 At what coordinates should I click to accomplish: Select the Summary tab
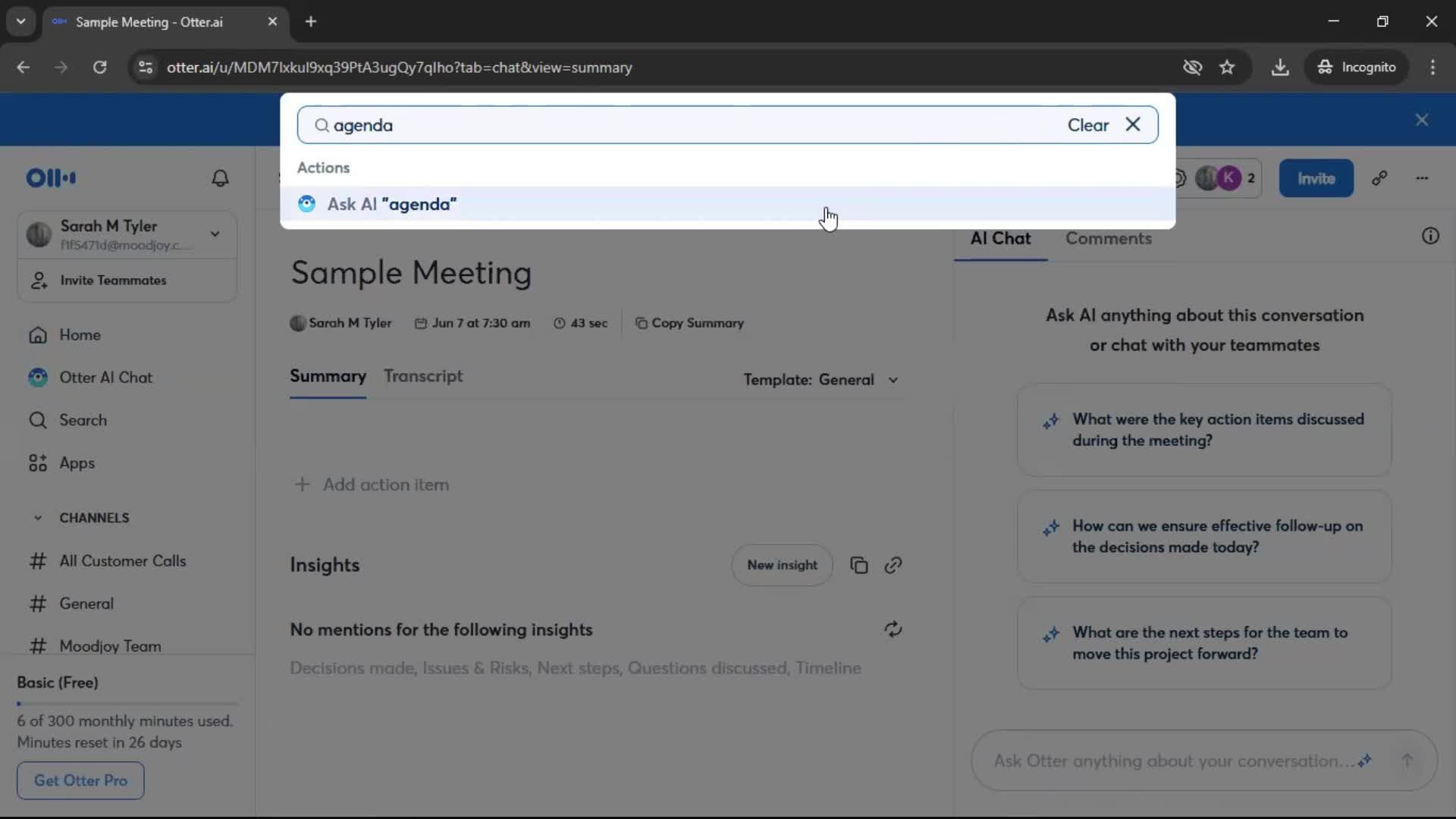328,376
